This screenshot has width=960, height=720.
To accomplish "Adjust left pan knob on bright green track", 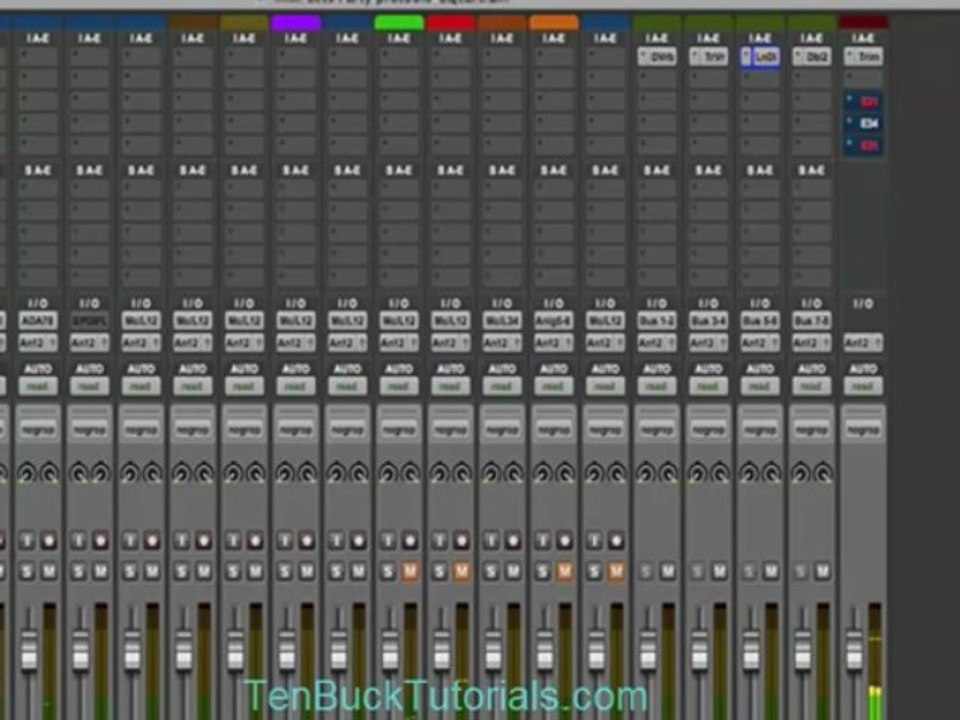I will click(x=388, y=473).
